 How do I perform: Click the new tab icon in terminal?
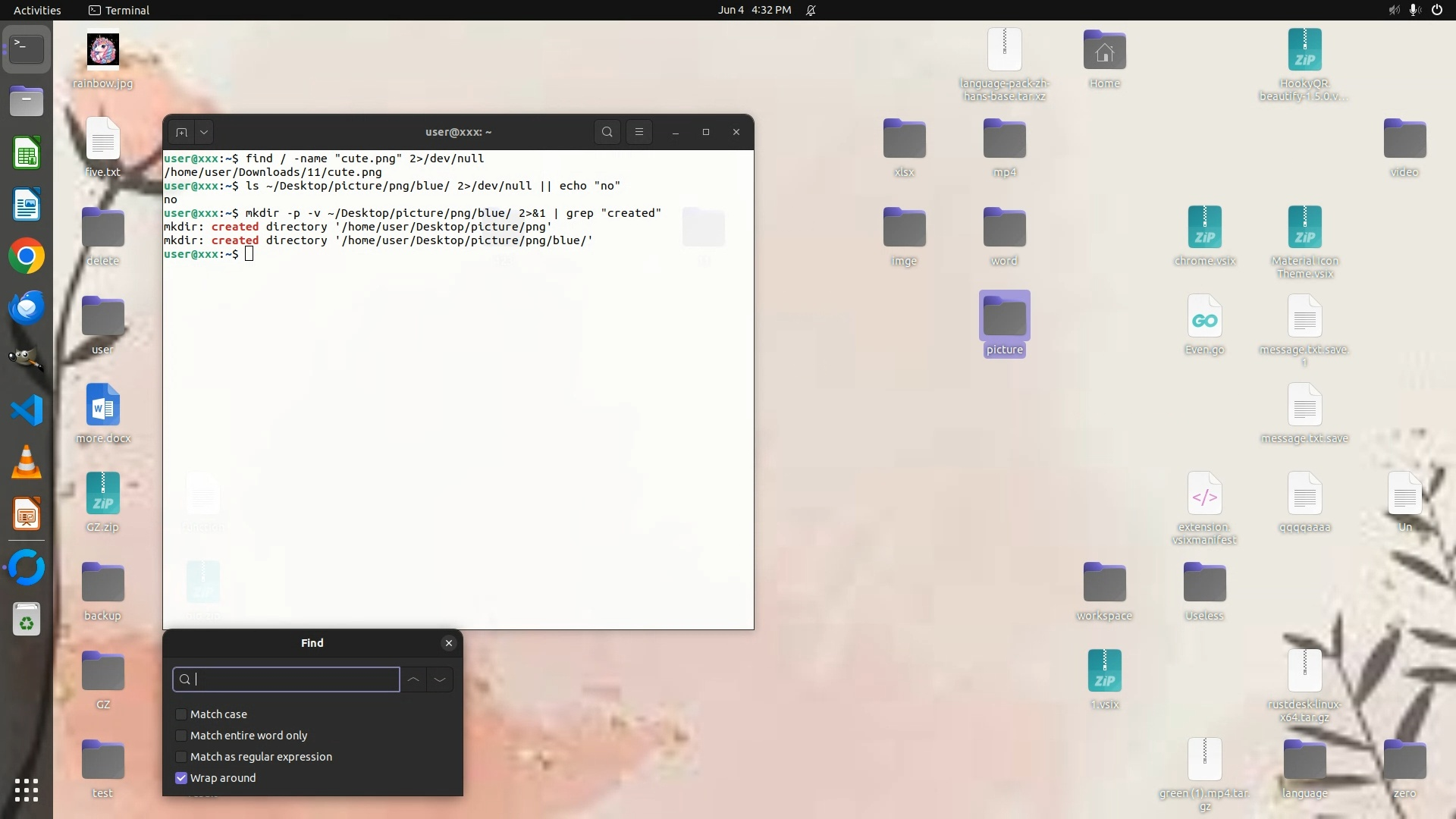point(181,132)
